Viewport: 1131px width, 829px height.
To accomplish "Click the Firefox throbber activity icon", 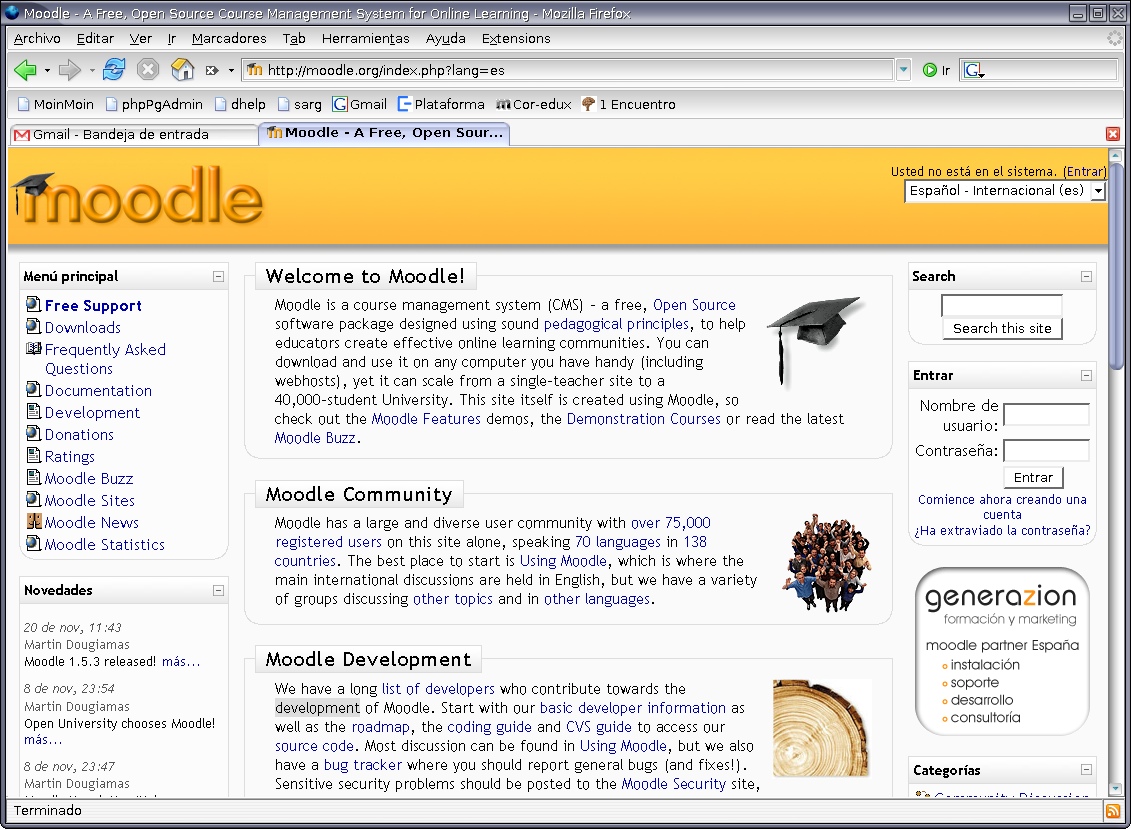I will [x=1115, y=38].
